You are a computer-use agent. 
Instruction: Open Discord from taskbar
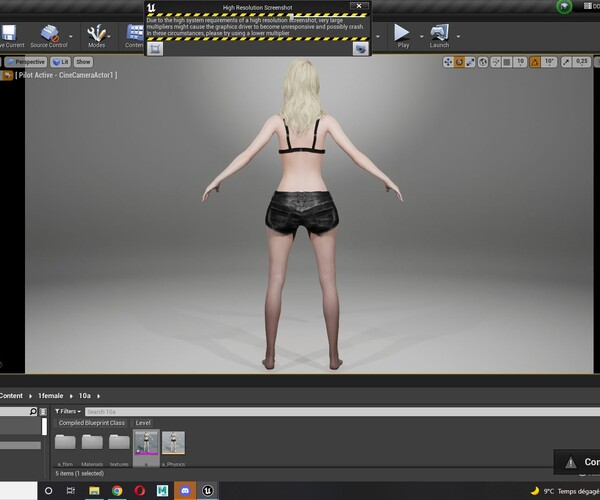[x=185, y=490]
